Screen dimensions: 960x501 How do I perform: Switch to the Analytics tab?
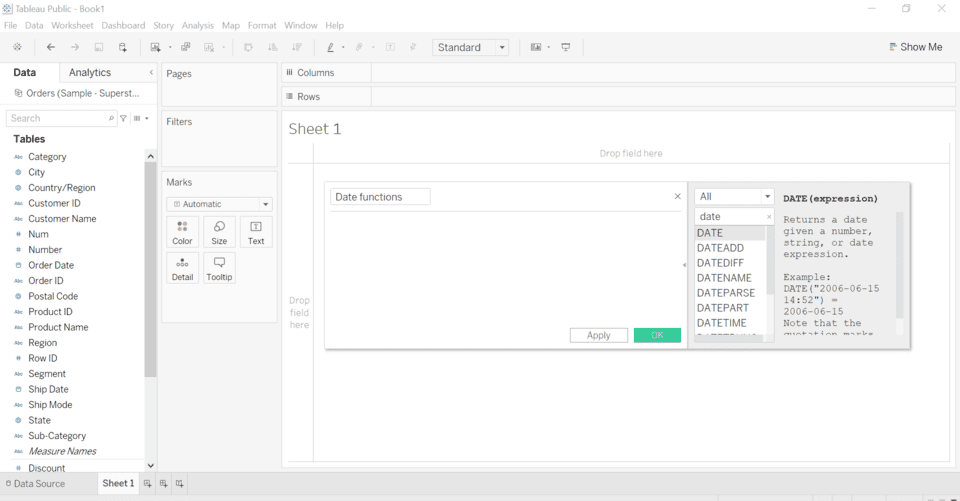click(x=90, y=72)
